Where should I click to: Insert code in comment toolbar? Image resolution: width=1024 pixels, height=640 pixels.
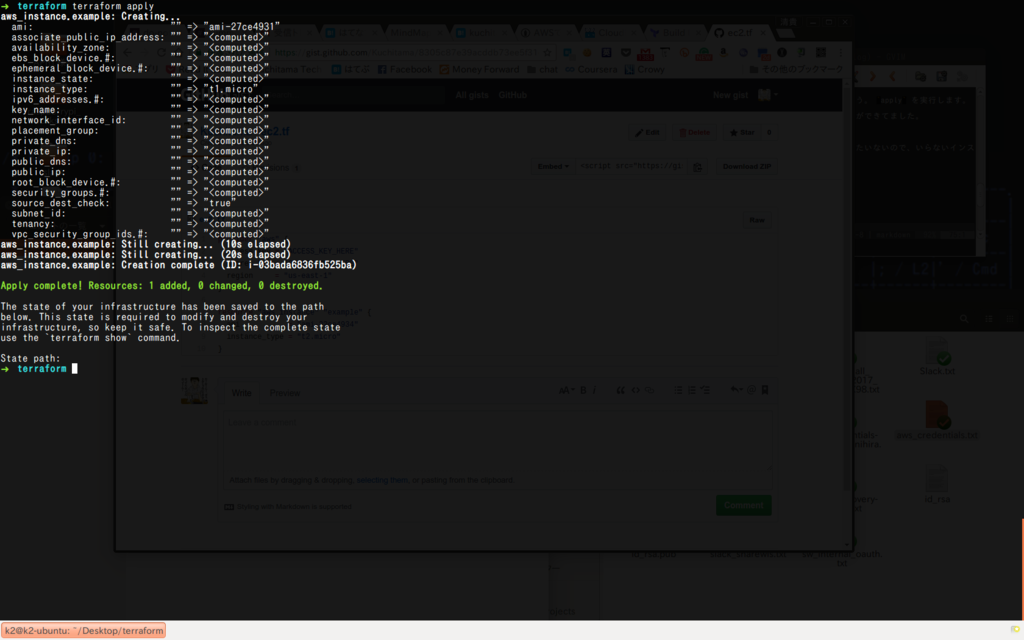coord(635,391)
